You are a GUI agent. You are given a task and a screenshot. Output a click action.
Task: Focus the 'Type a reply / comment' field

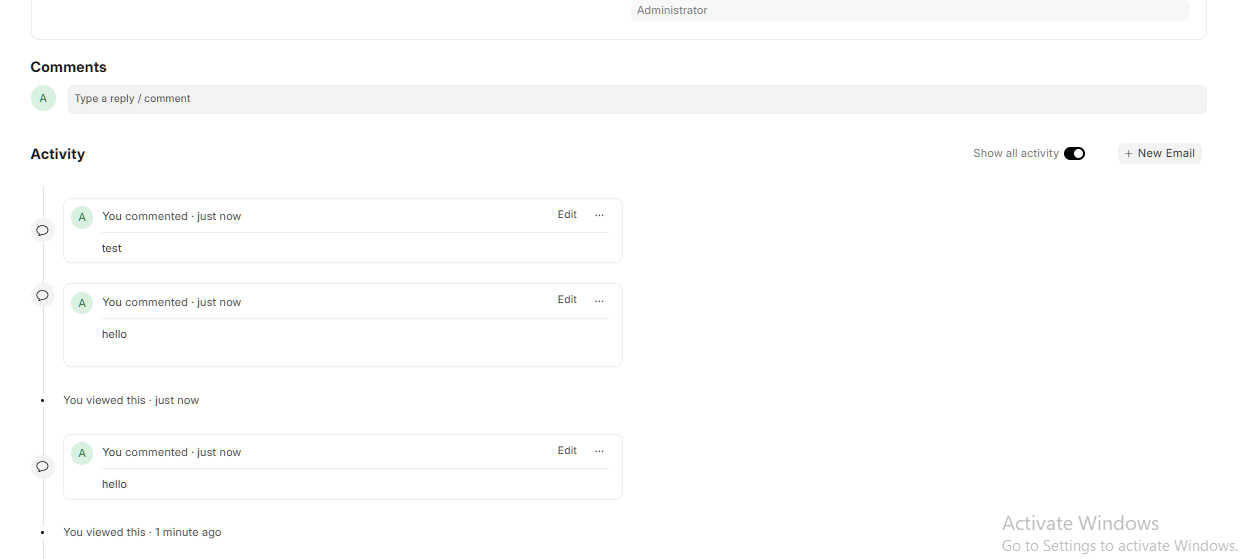pyautogui.click(x=637, y=99)
